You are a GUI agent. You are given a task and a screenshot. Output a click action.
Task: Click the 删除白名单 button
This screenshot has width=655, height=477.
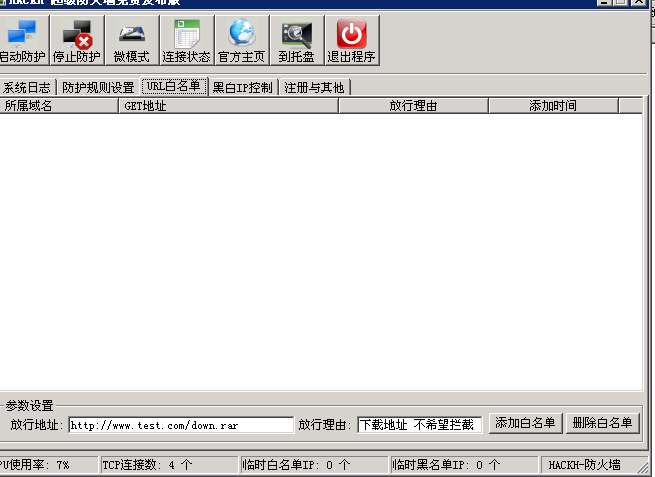click(x=602, y=424)
